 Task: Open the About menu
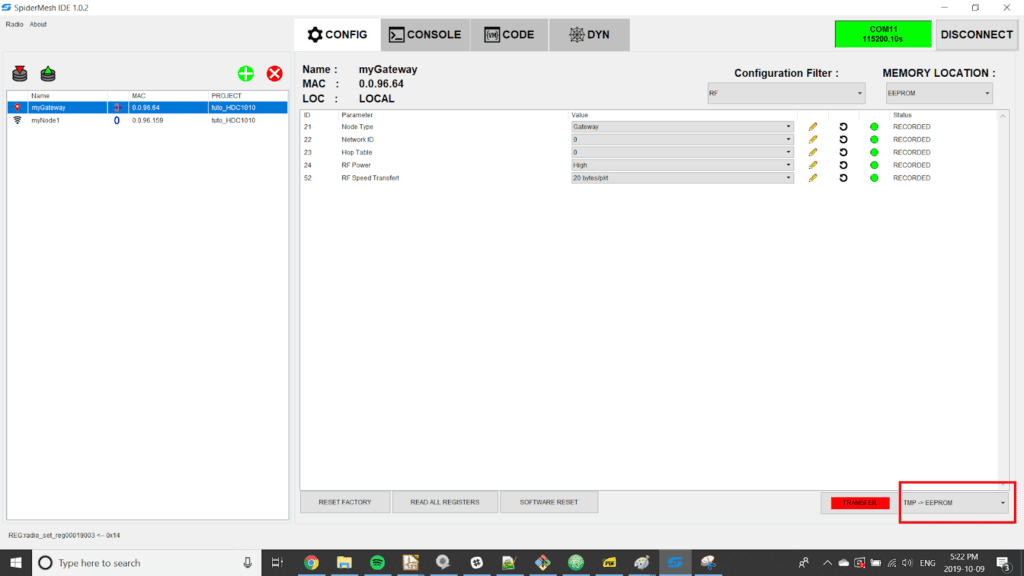(x=38, y=24)
